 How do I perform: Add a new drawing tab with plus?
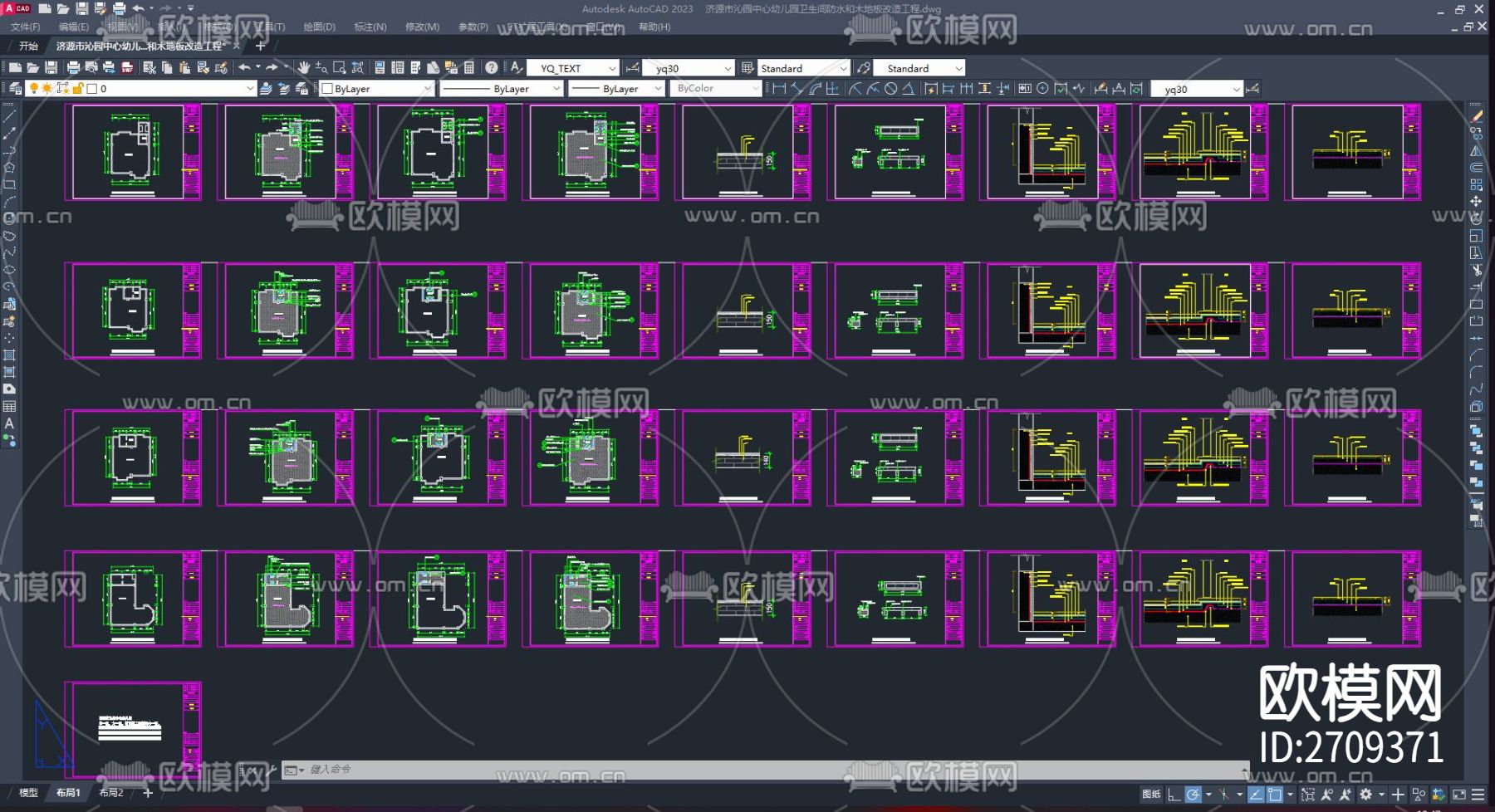[x=260, y=46]
